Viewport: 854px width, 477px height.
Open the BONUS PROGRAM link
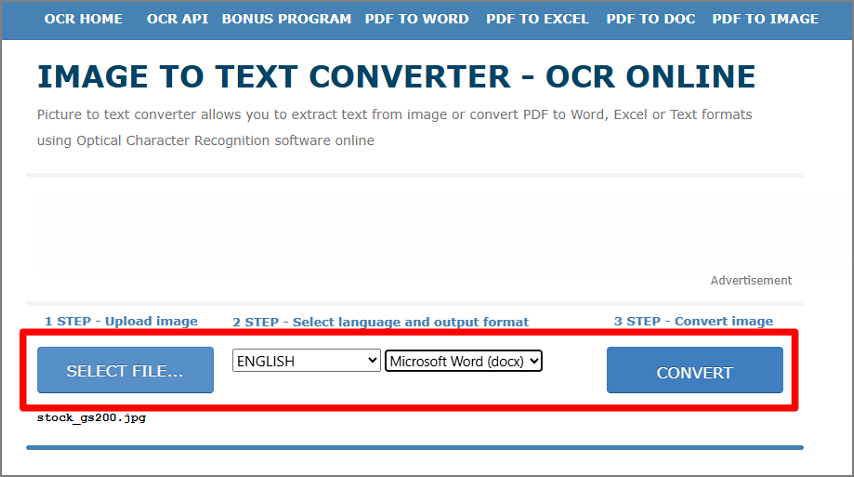[286, 19]
